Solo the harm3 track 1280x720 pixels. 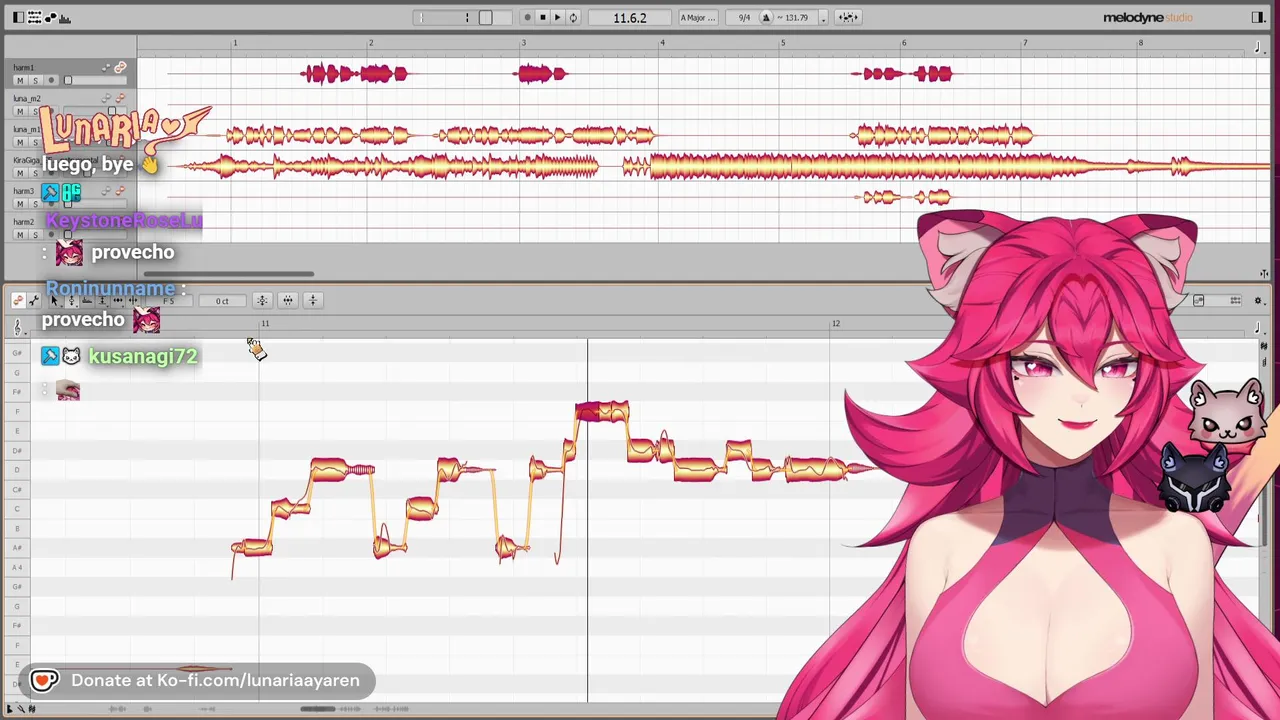[x=35, y=203]
